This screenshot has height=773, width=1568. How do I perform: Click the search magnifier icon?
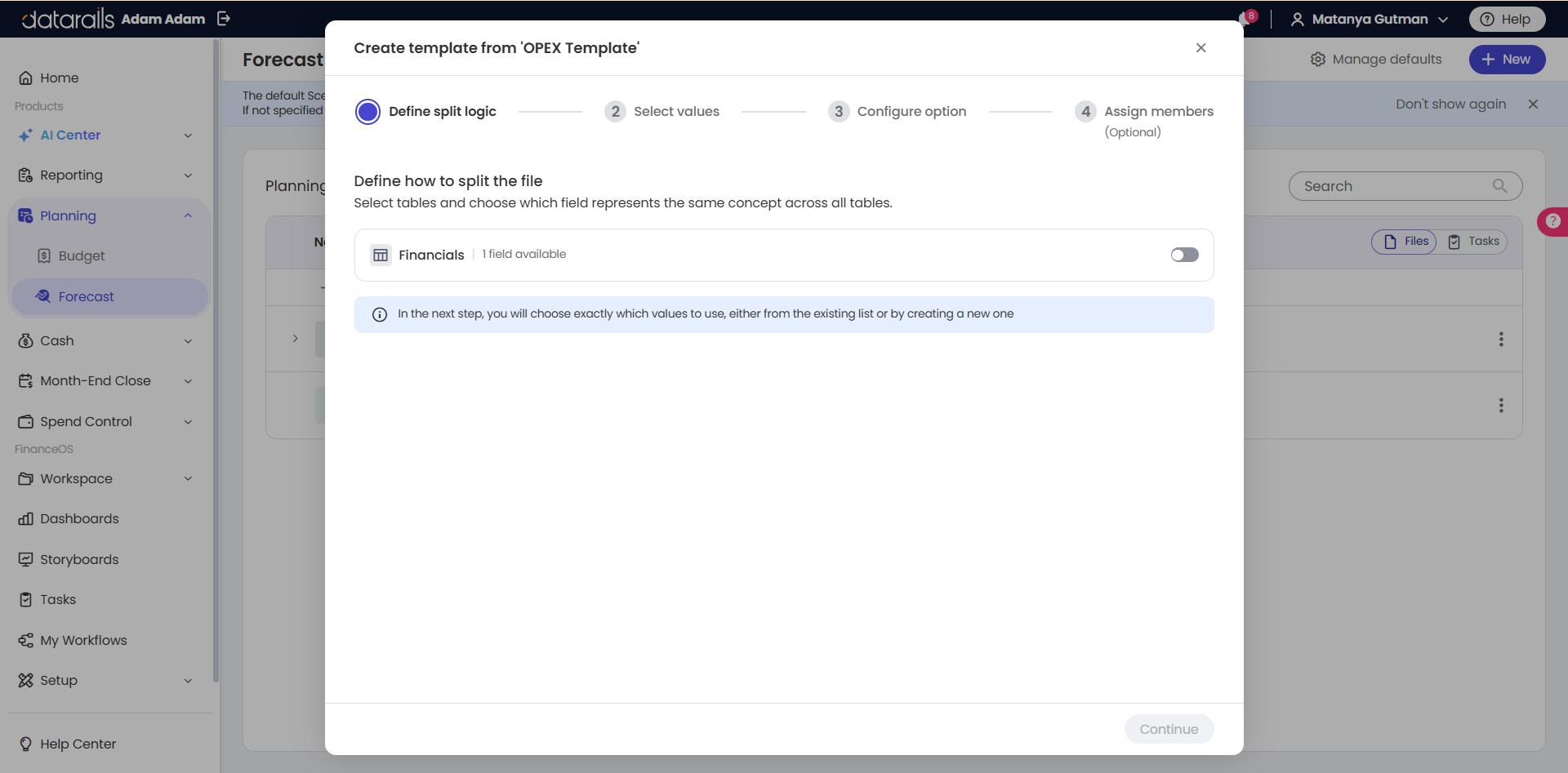tap(1499, 186)
